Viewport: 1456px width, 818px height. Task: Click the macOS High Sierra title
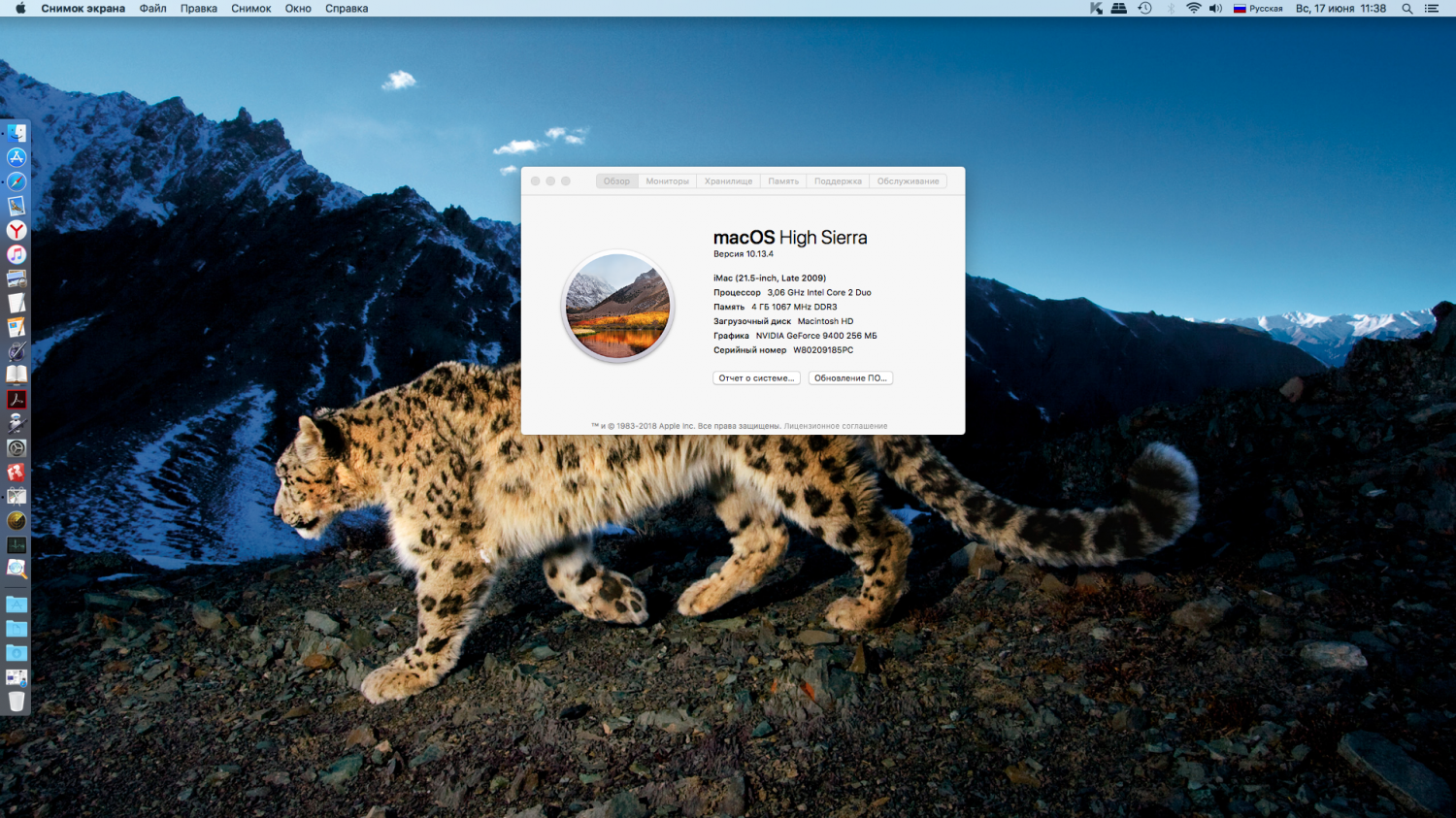(x=790, y=238)
